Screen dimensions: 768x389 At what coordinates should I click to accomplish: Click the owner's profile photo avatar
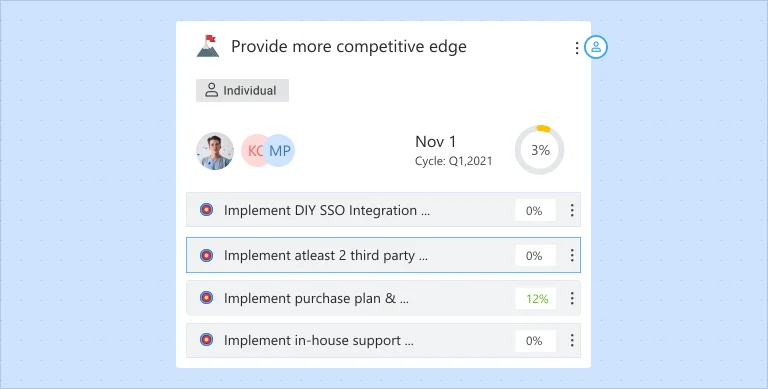(x=215, y=151)
